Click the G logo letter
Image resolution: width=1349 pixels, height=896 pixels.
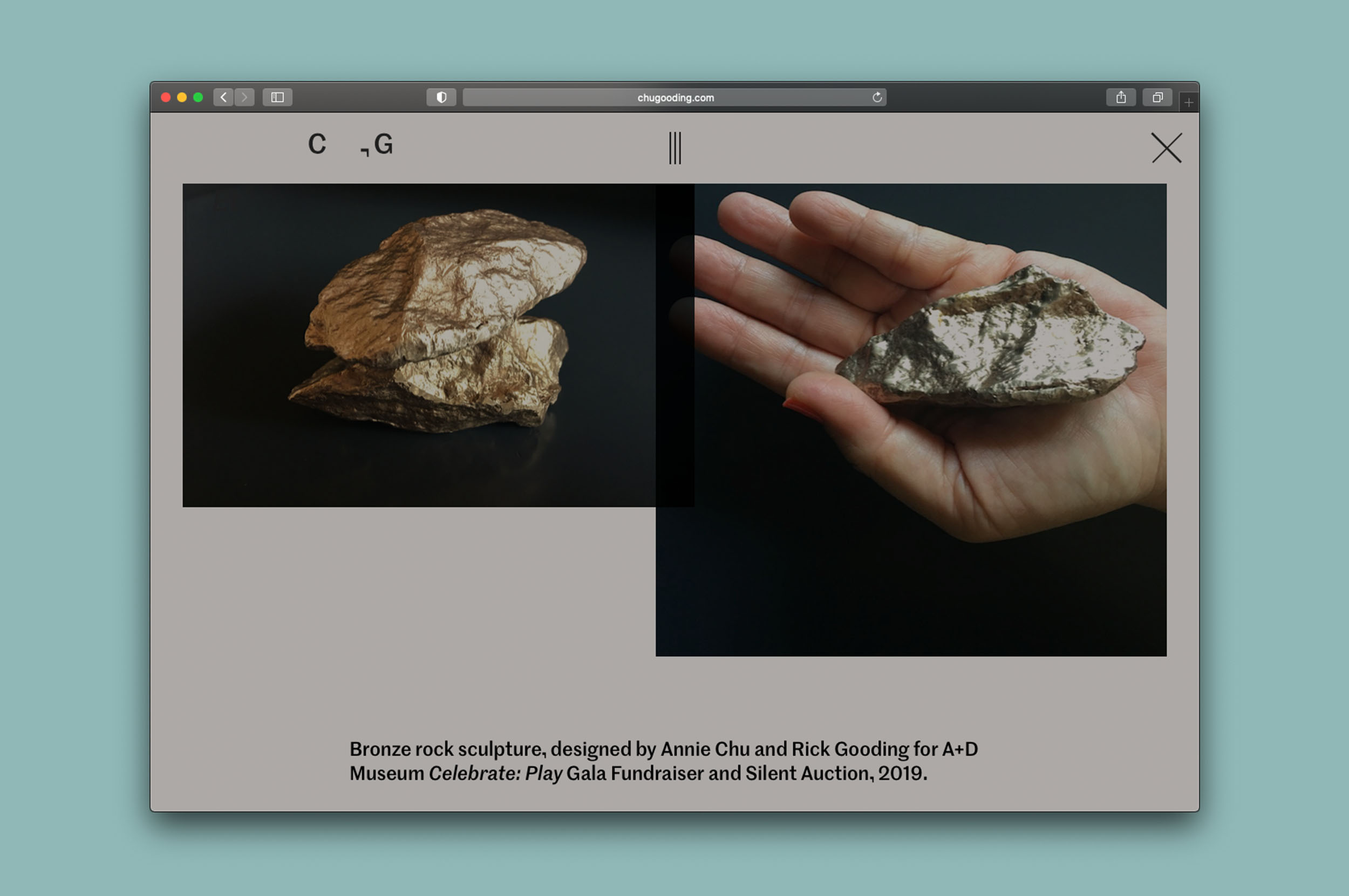click(383, 144)
